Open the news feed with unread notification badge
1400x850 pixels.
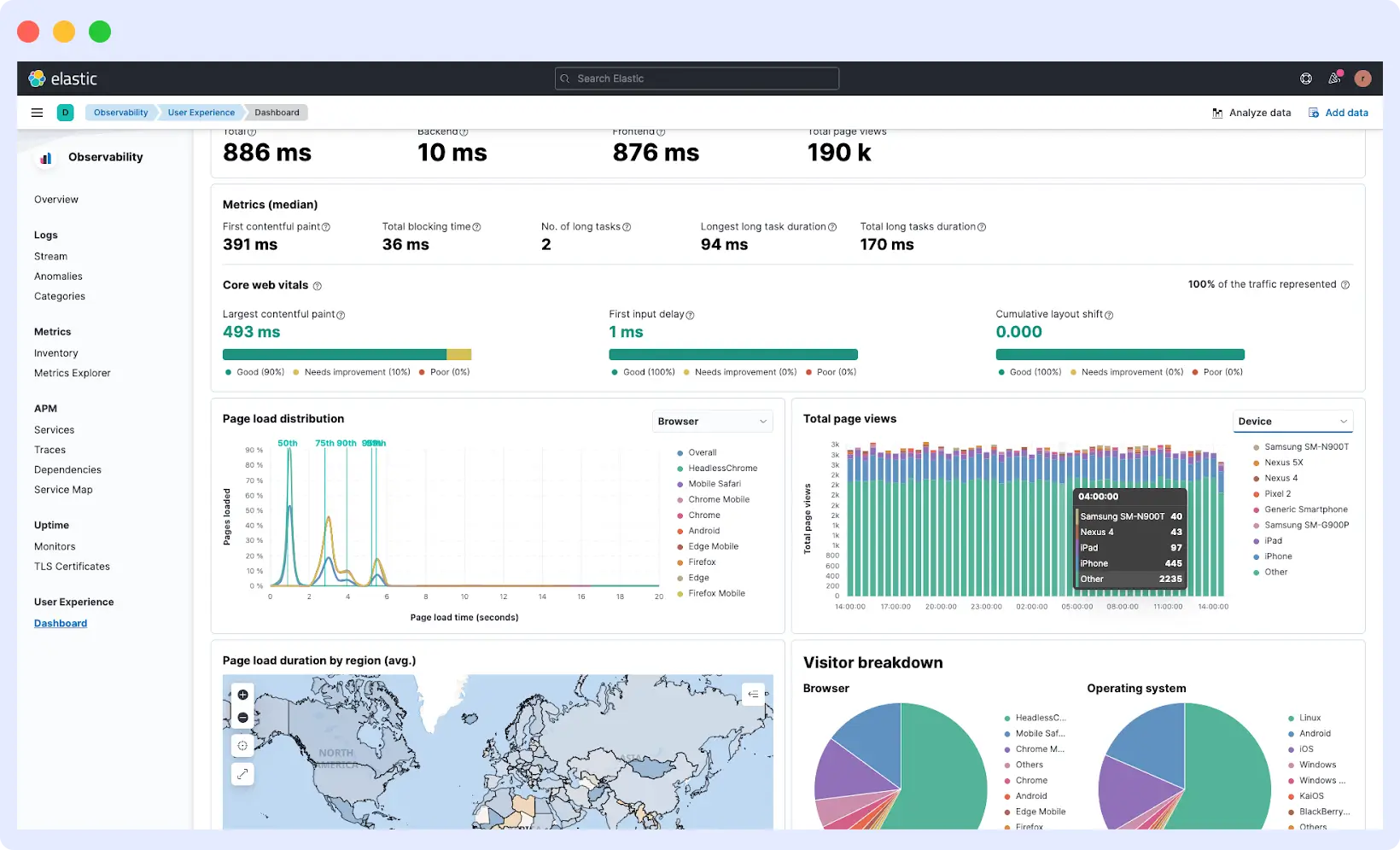1334,79
